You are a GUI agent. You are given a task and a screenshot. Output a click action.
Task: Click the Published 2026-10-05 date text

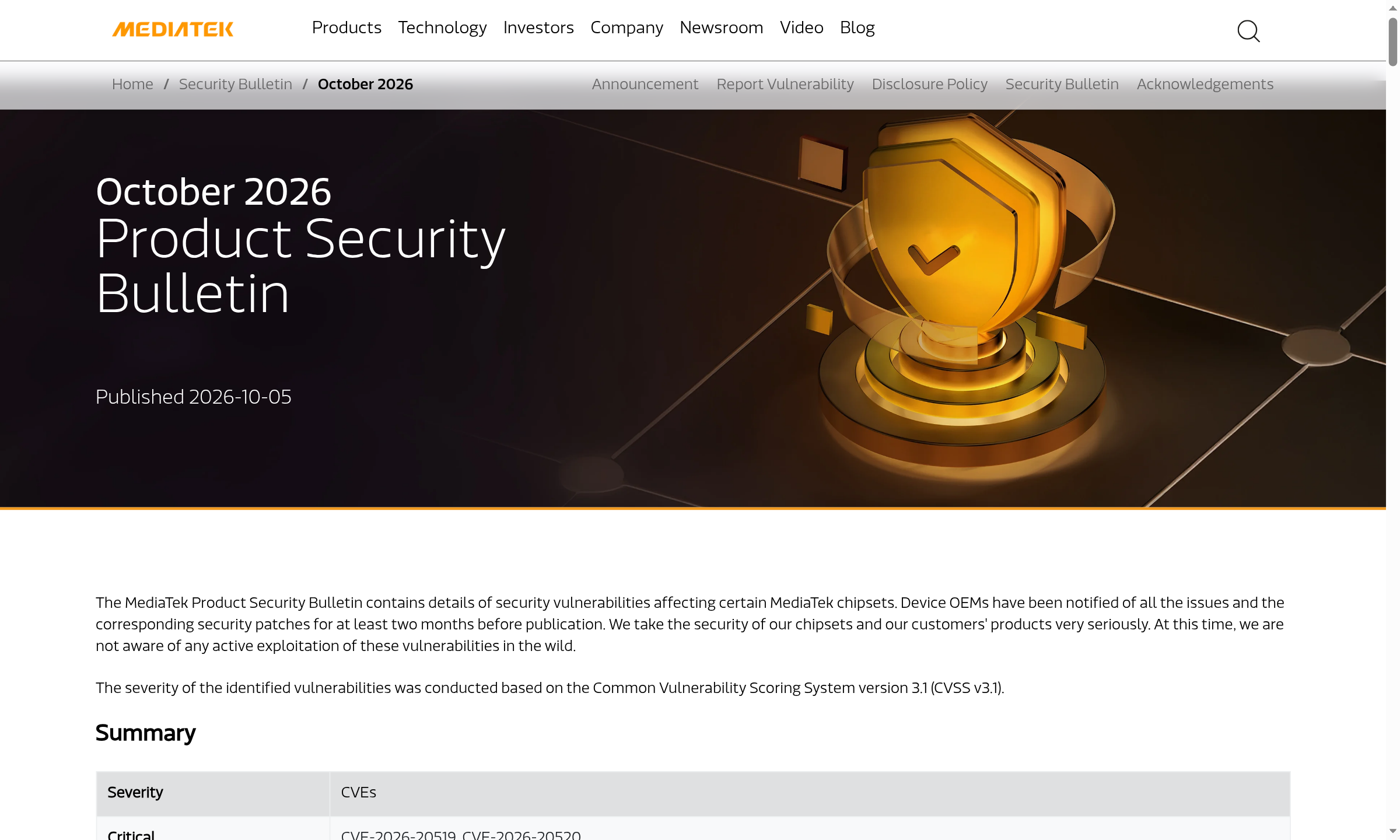tap(194, 397)
